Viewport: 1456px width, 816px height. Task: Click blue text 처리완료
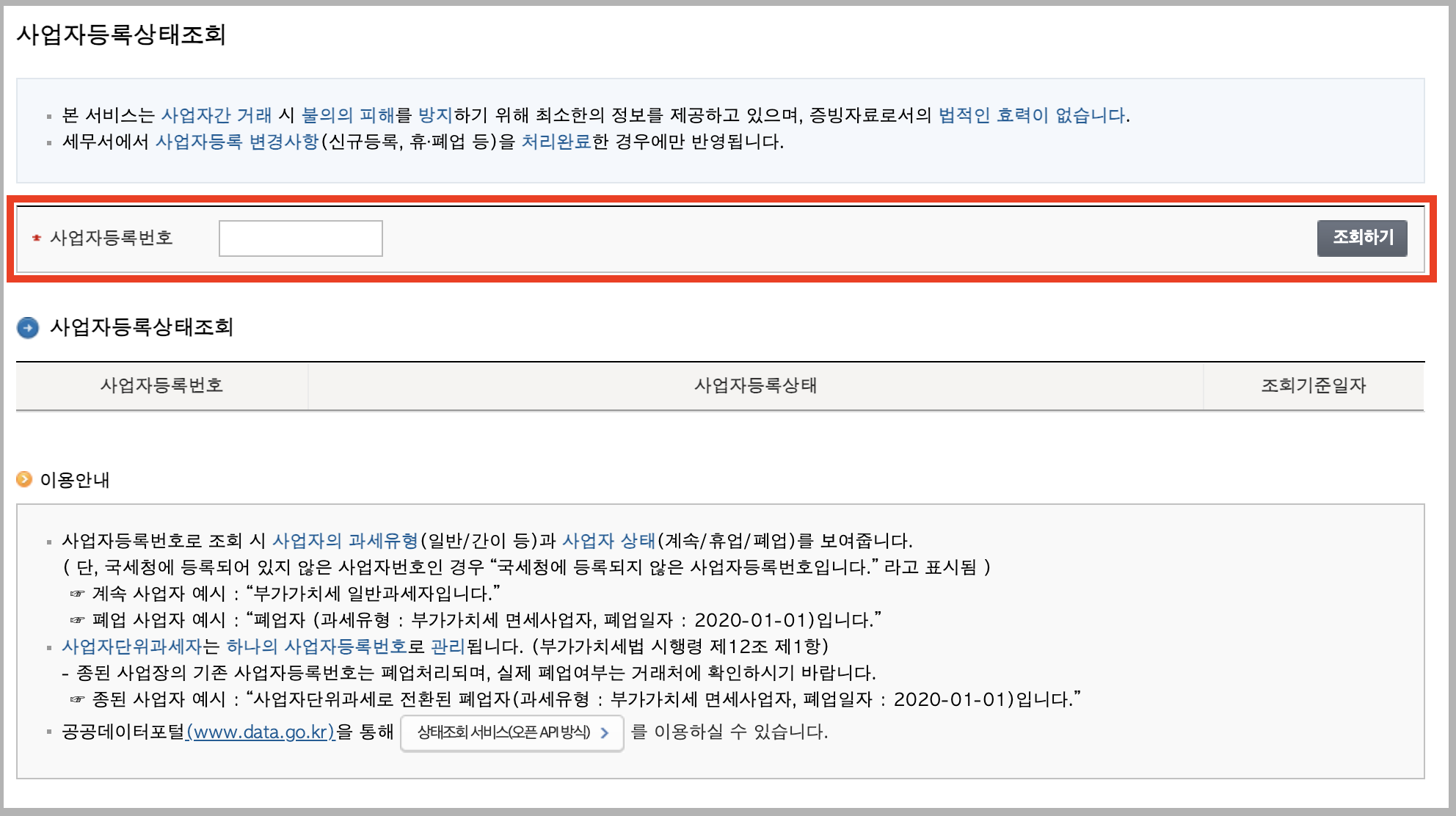coord(556,142)
